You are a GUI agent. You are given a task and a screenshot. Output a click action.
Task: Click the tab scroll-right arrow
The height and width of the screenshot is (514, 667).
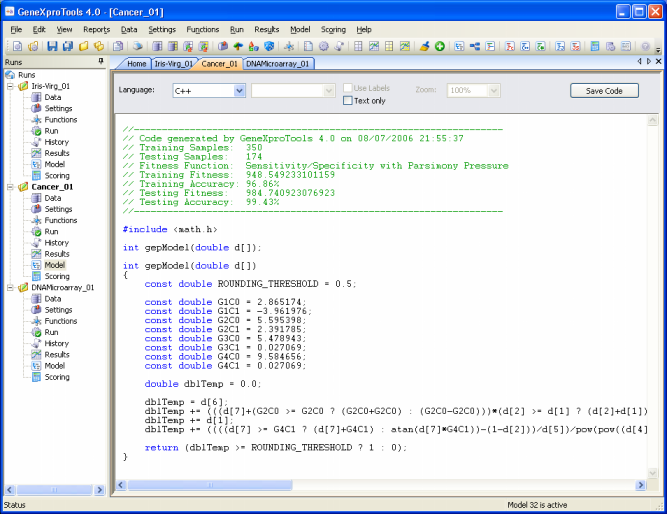click(x=649, y=62)
